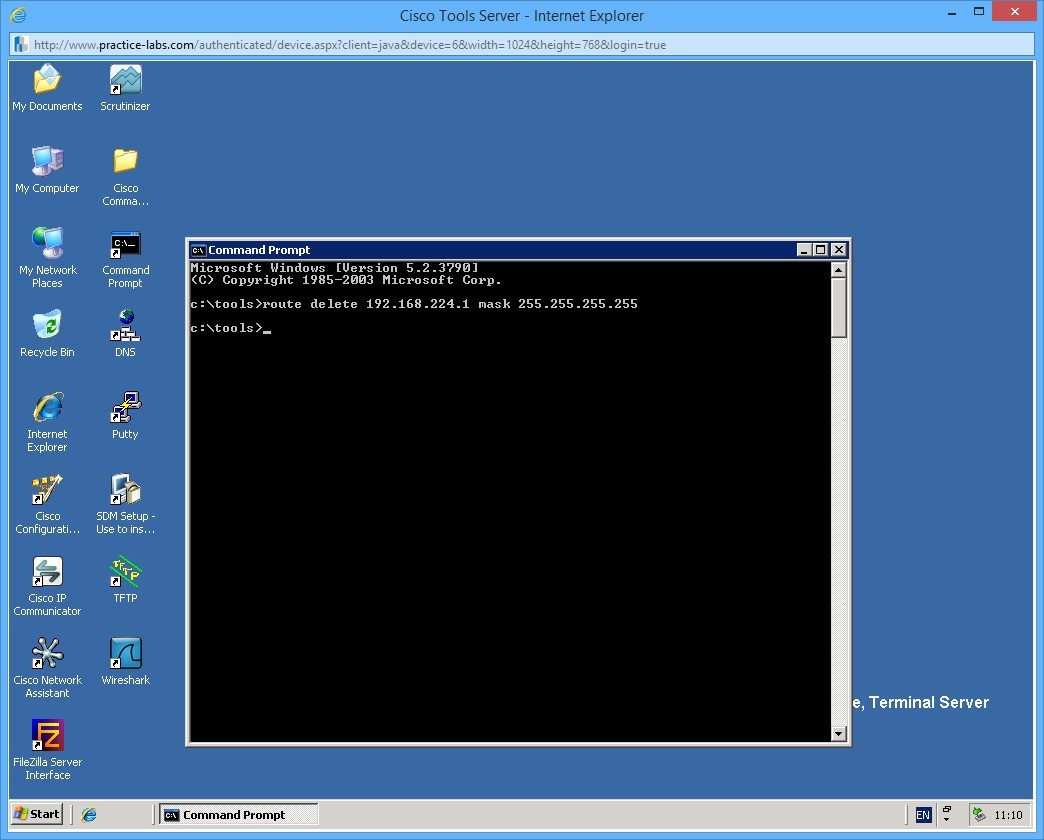Open the Scrutinizer application
The width and height of the screenshot is (1044, 840).
(124, 80)
